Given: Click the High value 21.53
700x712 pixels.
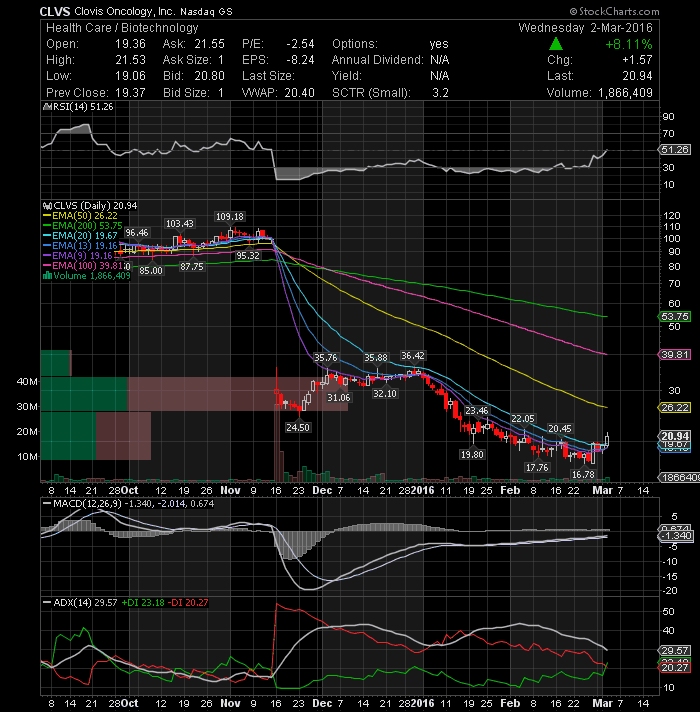Looking at the screenshot, I should pyautogui.click(x=130, y=60).
